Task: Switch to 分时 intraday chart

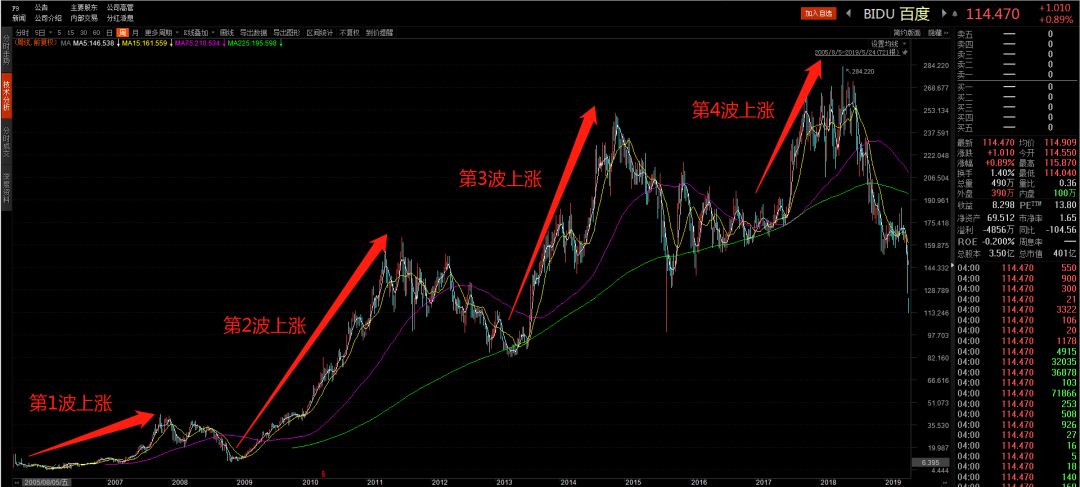Action: 23,32
